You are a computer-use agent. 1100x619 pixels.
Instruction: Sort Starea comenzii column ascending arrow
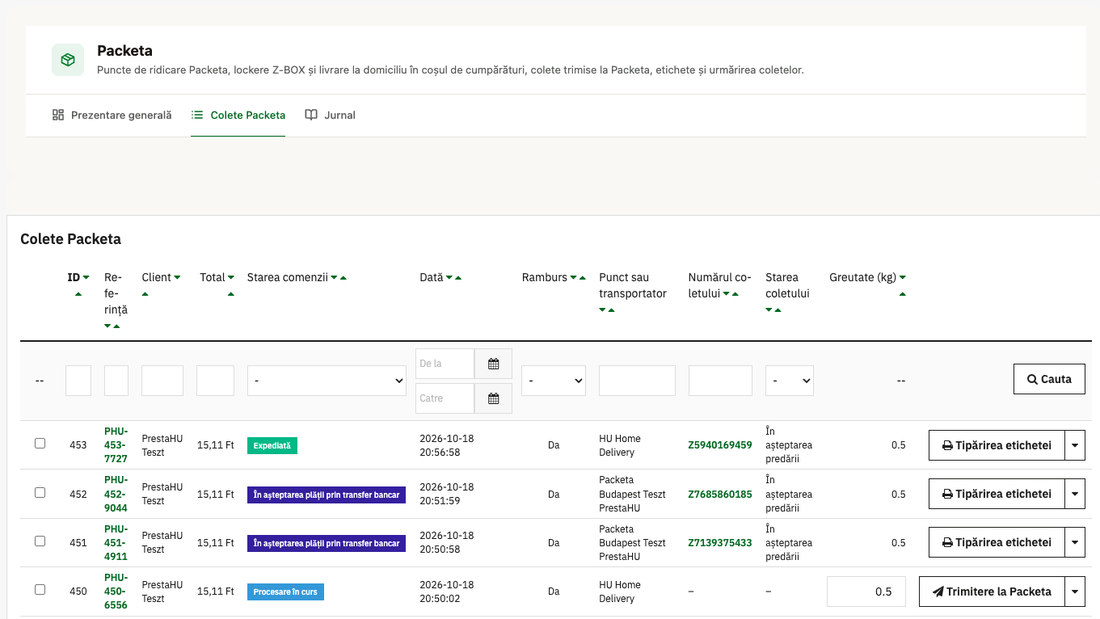343,278
